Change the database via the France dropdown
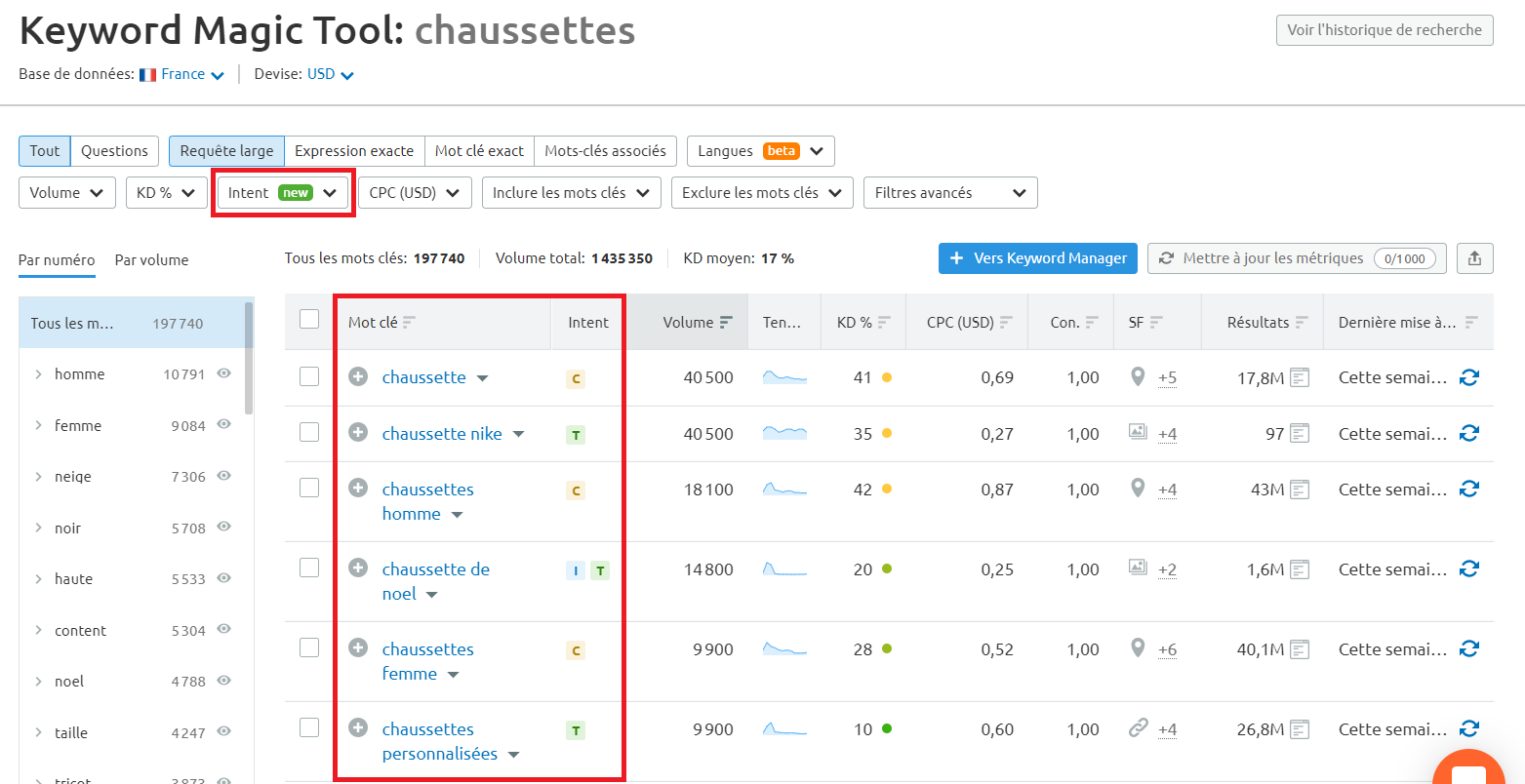This screenshot has height=784, width=1525. point(184,74)
